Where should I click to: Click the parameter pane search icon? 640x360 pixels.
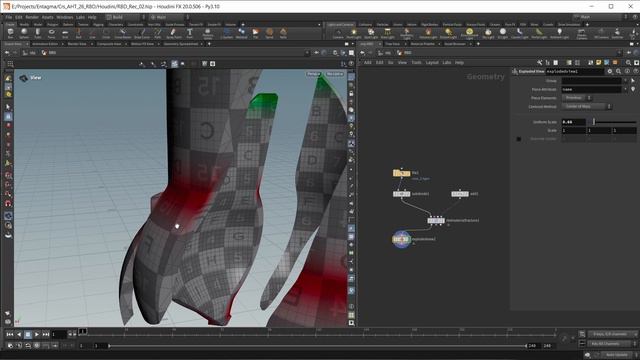[x=618, y=71]
